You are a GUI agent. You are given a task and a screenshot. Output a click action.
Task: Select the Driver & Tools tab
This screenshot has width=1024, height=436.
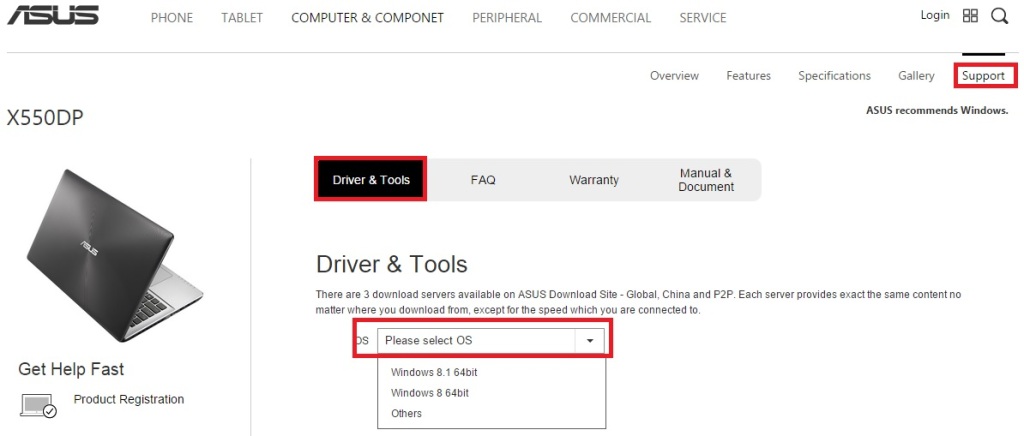coord(371,179)
